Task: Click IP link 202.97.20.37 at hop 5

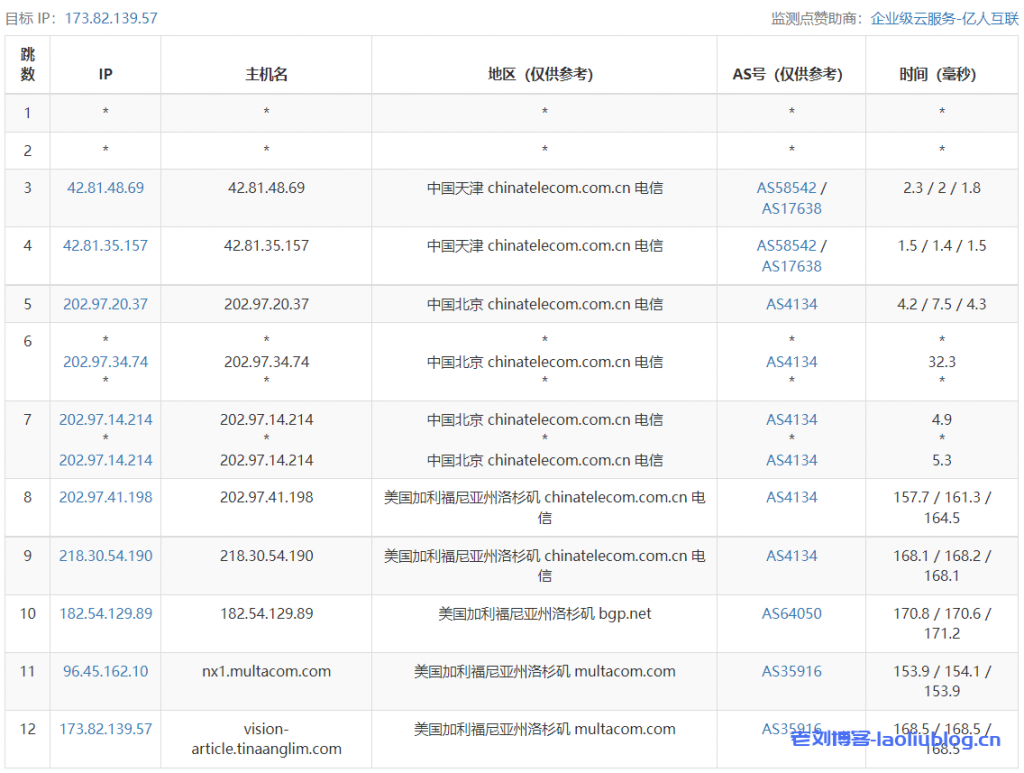Action: [x=104, y=304]
